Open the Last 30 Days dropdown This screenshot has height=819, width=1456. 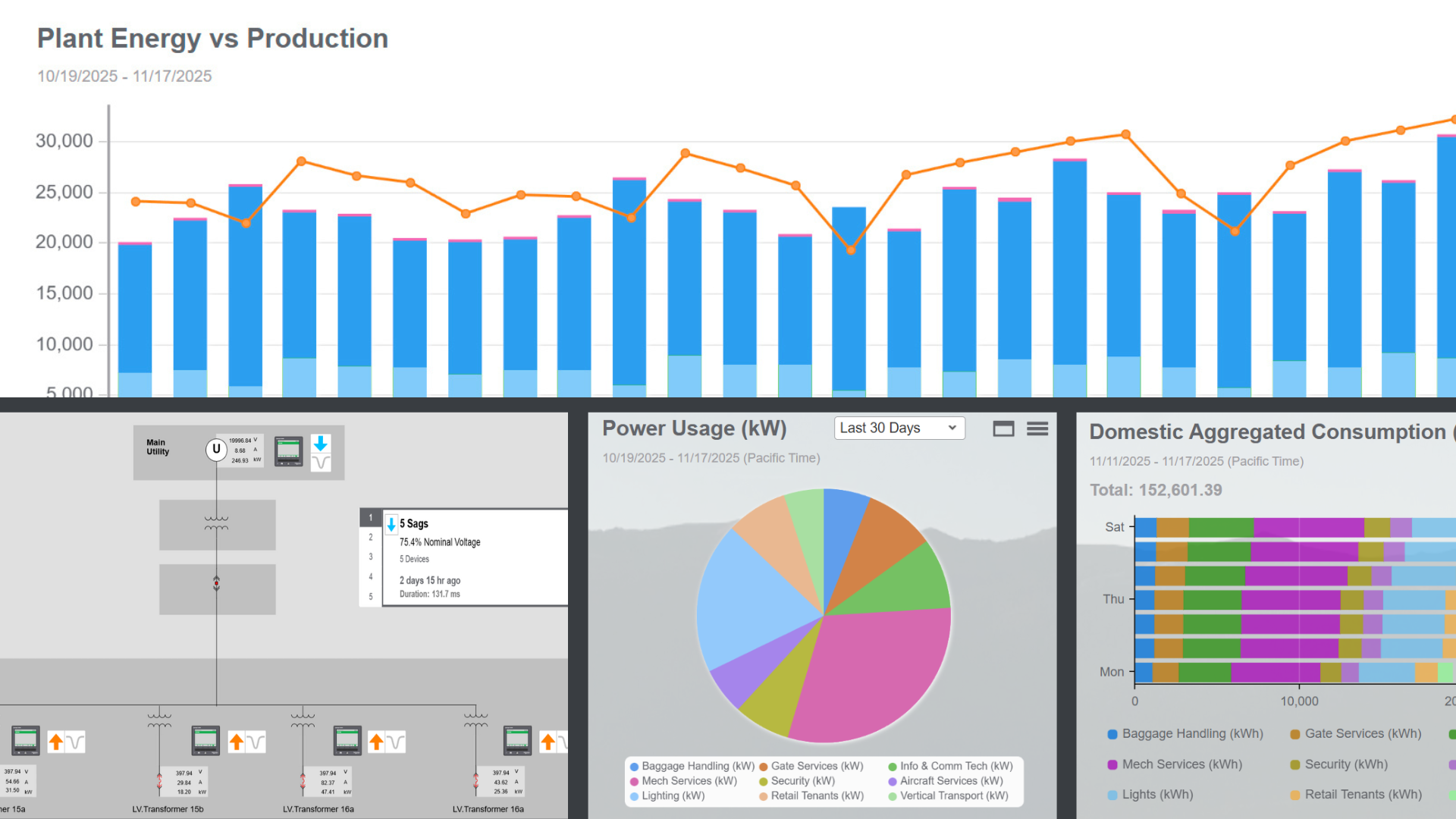(899, 428)
